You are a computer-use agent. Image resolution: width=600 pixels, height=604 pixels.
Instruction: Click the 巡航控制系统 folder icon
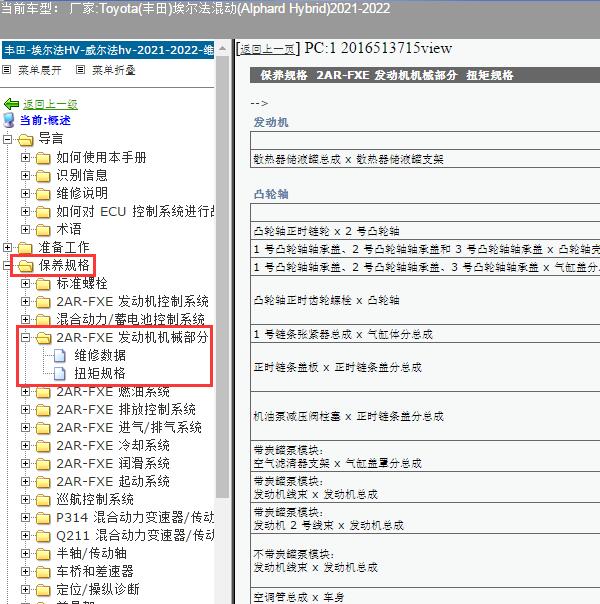click(43, 500)
